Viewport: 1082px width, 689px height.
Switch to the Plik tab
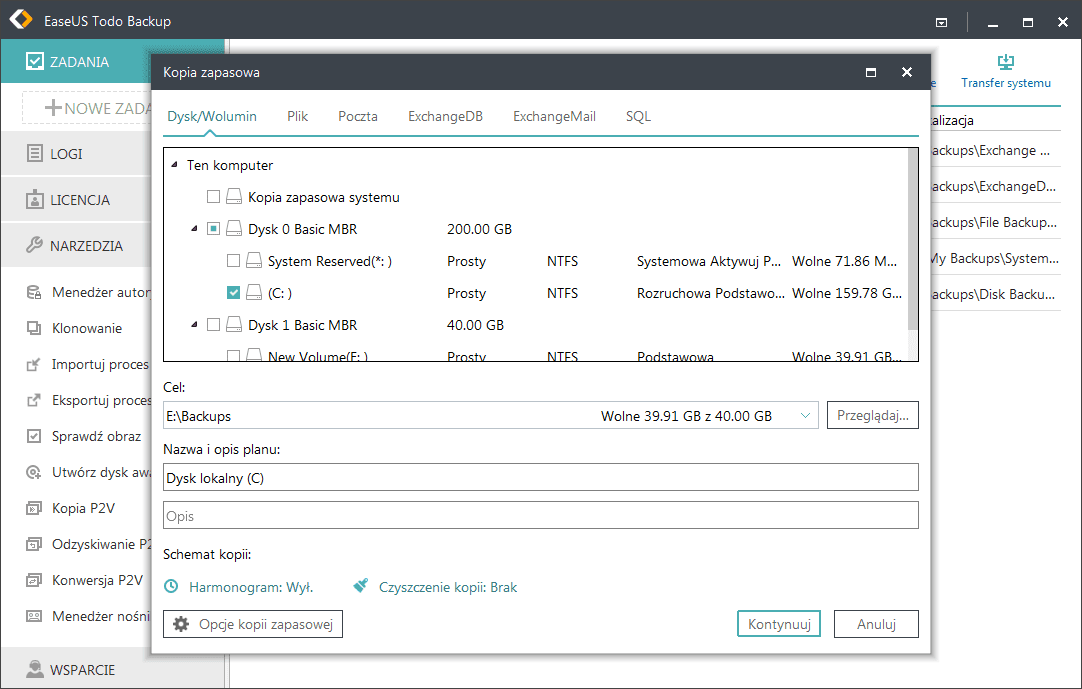tap(297, 116)
